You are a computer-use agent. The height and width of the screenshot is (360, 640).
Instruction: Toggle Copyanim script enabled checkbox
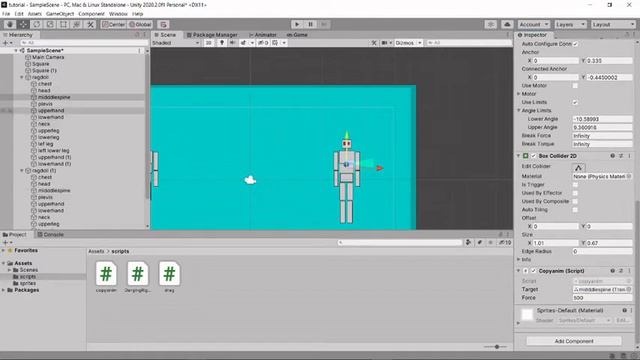click(x=533, y=271)
